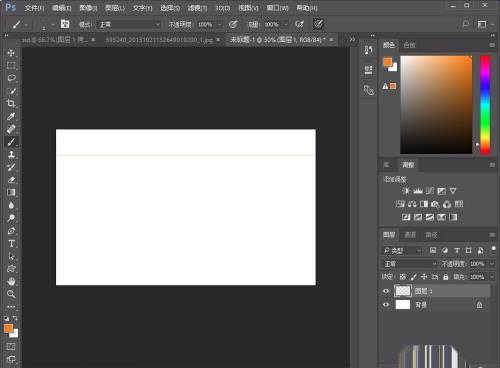500x368 pixels.
Task: Open the brush blend mode dropdown
Action: click(129, 24)
